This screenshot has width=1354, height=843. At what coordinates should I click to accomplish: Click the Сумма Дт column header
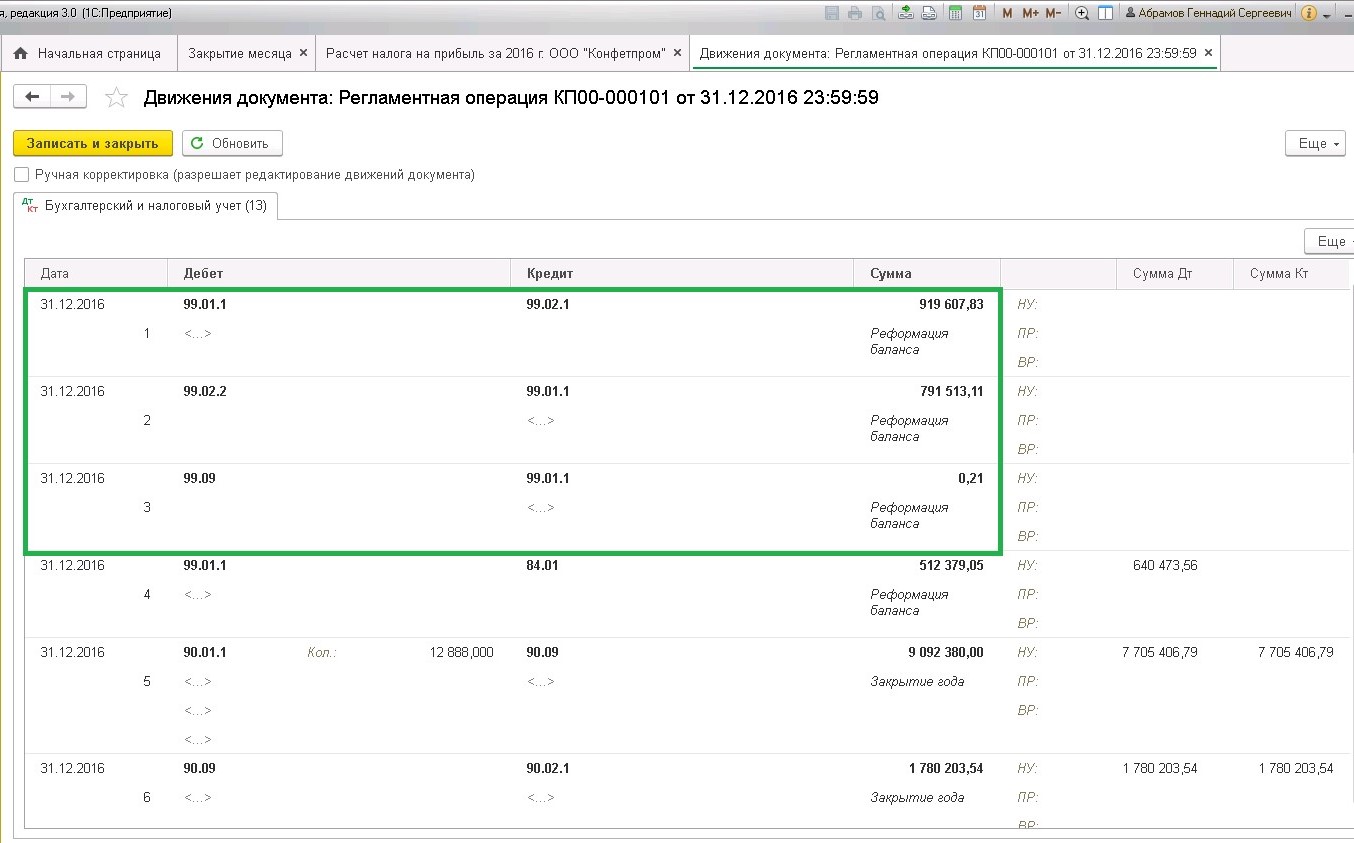point(1175,273)
